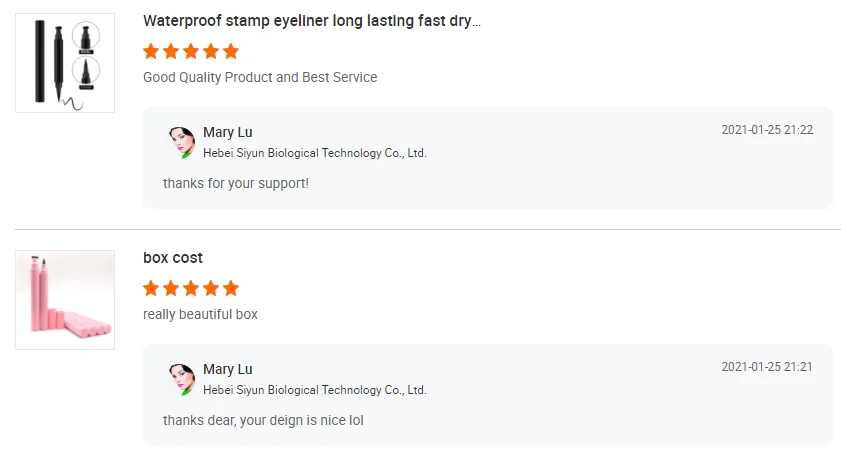Click Mary Lu's avatar in second reply
The image size is (841, 452).
point(181,379)
